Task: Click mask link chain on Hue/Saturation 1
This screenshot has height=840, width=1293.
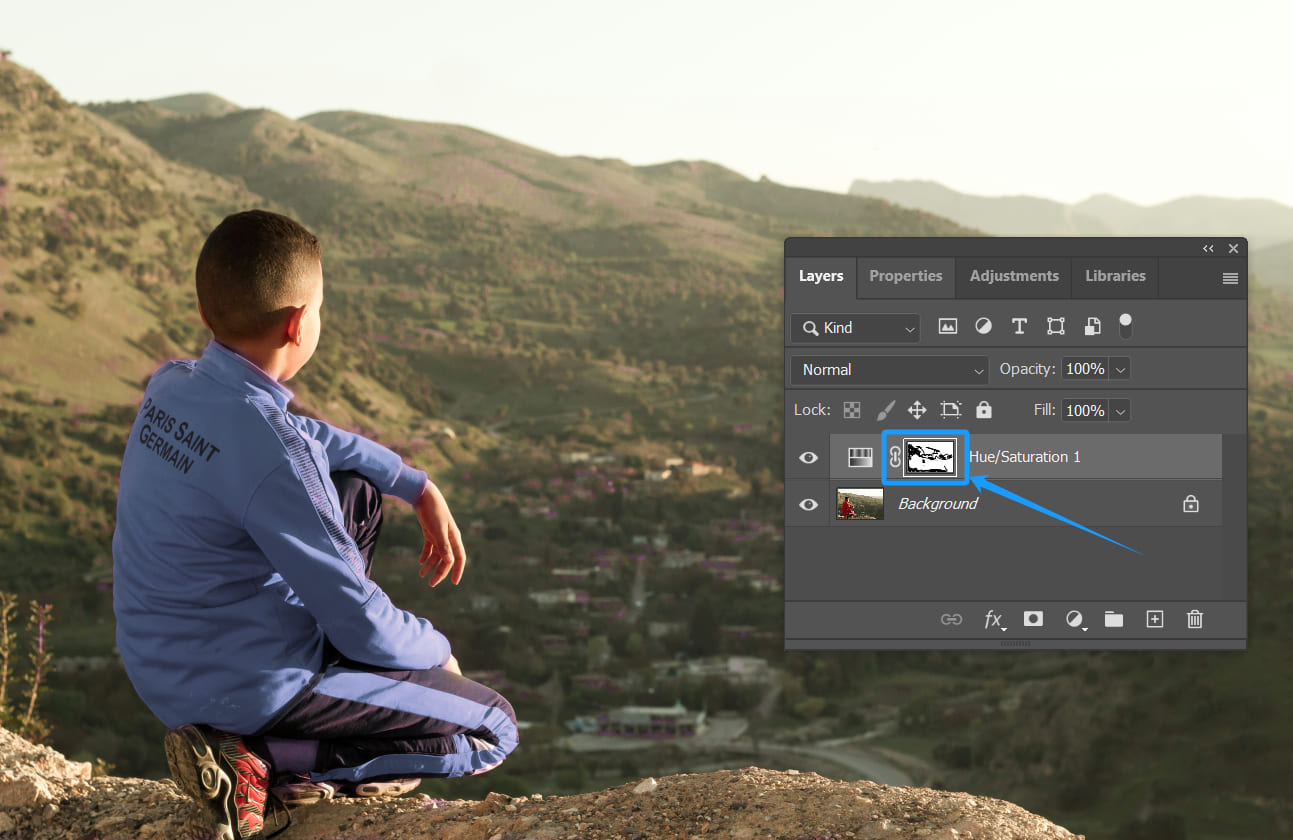Action: [x=895, y=457]
